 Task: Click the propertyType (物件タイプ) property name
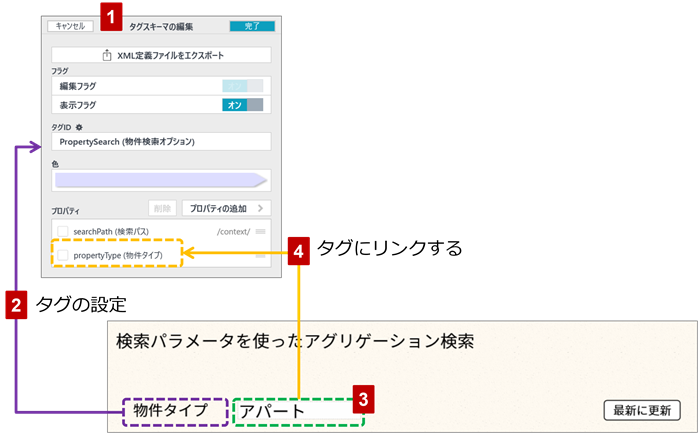pyautogui.click(x=118, y=255)
